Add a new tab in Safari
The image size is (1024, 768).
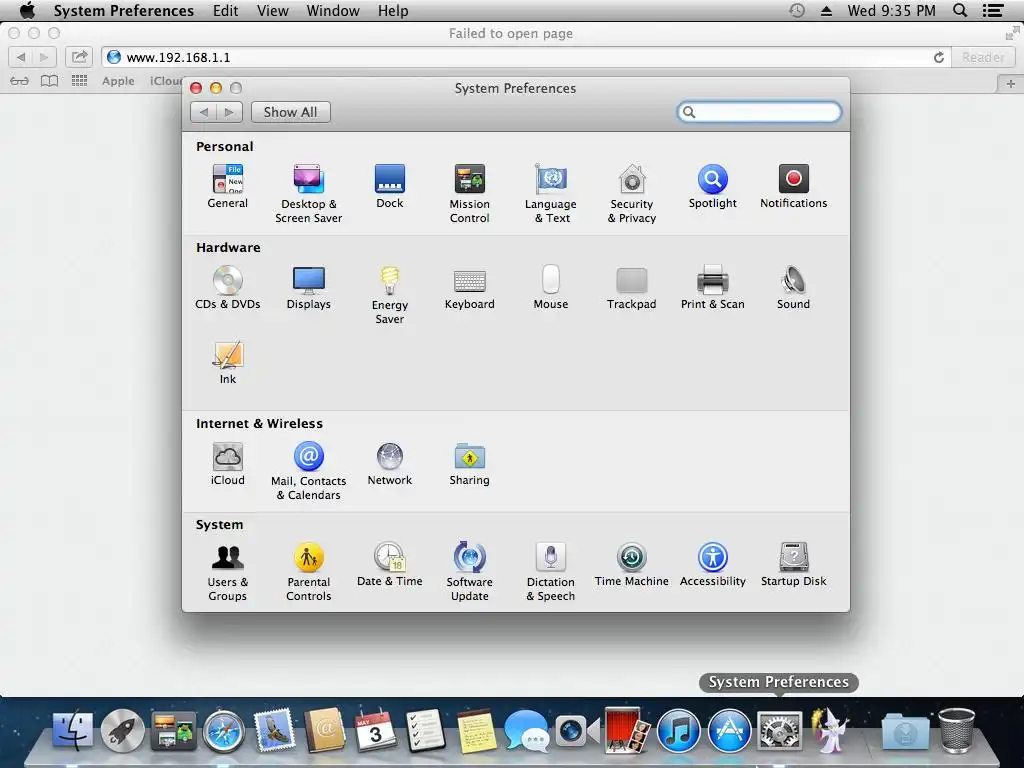pyautogui.click(x=1010, y=84)
